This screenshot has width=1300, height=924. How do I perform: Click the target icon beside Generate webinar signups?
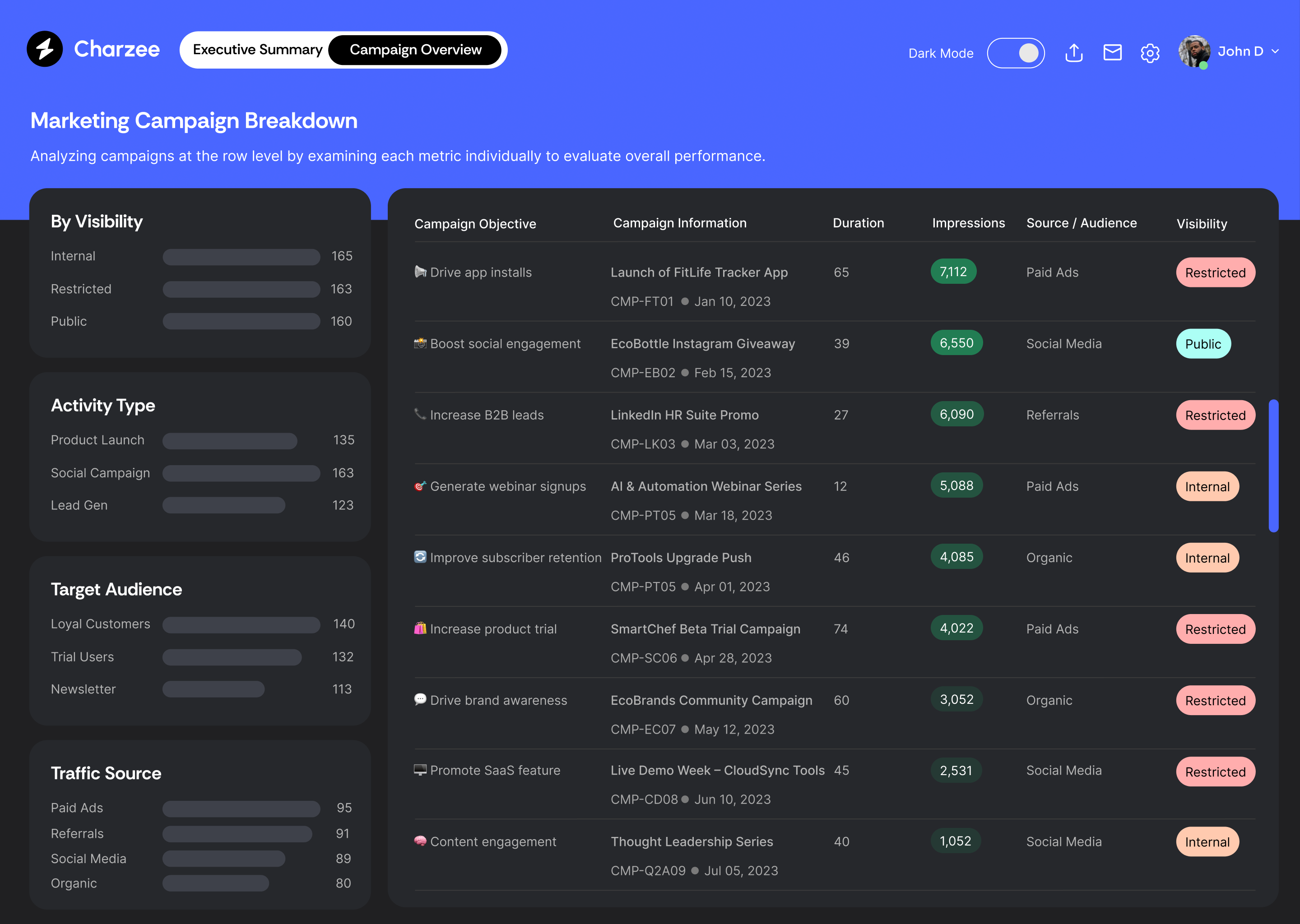[x=420, y=486]
